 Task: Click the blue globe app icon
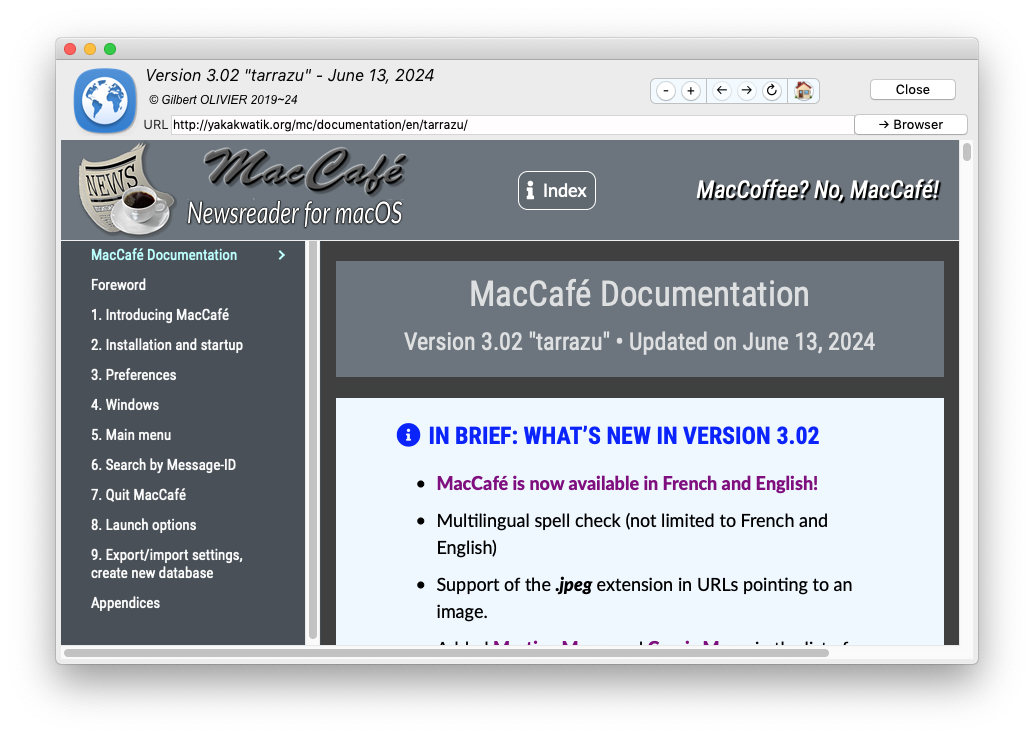(105, 100)
